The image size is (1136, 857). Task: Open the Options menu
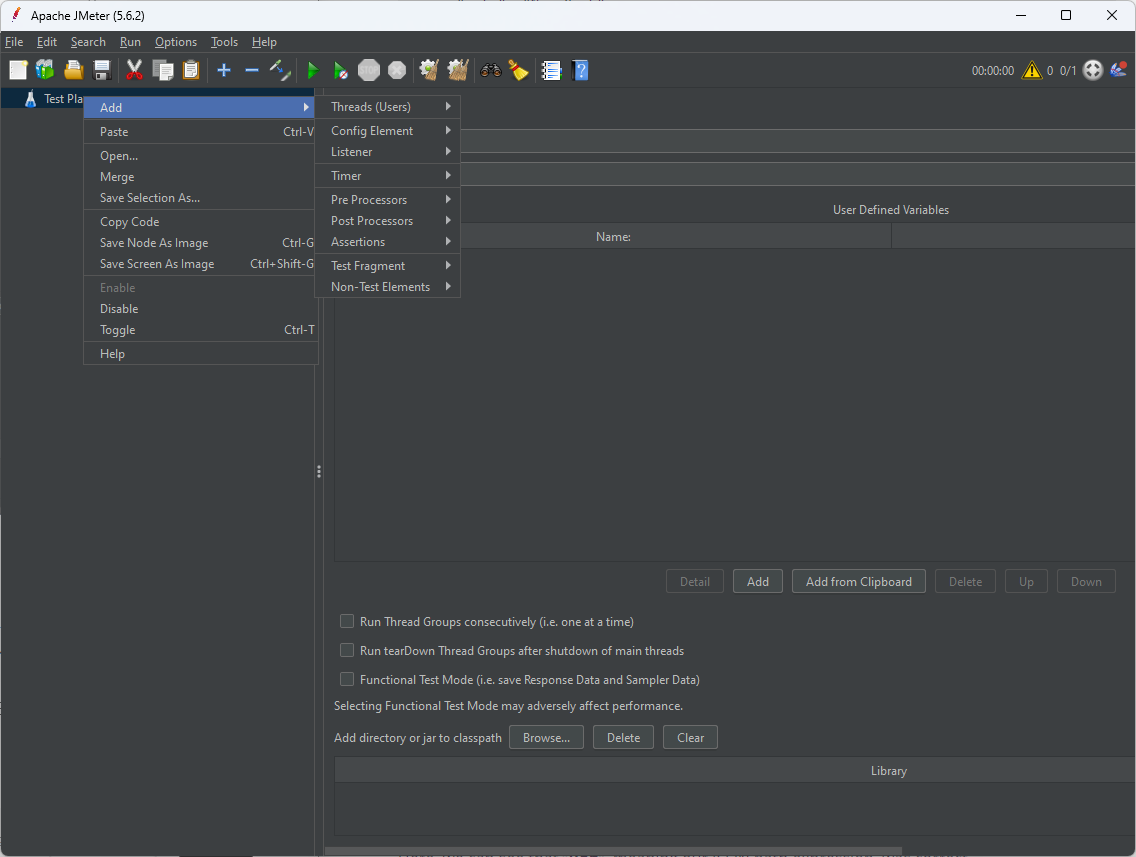[x=176, y=42]
